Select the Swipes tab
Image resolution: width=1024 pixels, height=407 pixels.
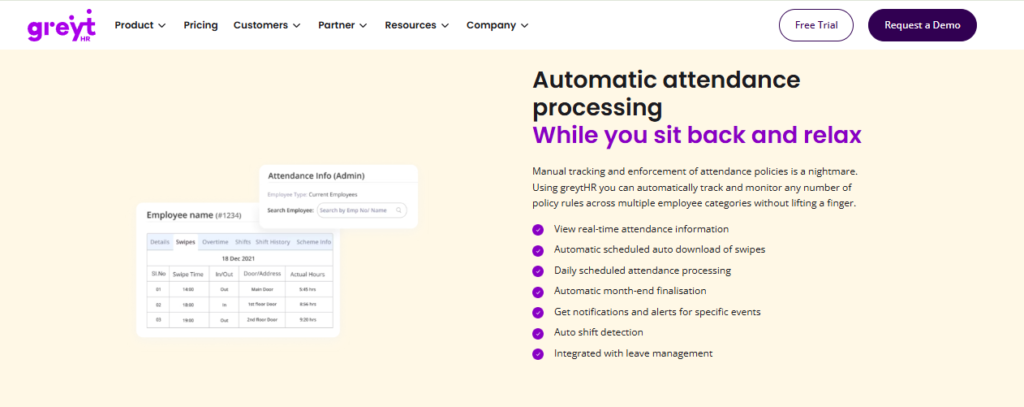185,242
